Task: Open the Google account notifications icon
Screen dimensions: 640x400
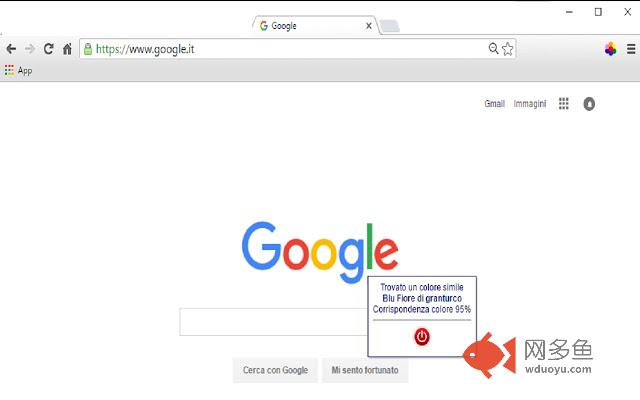Action: 589,104
